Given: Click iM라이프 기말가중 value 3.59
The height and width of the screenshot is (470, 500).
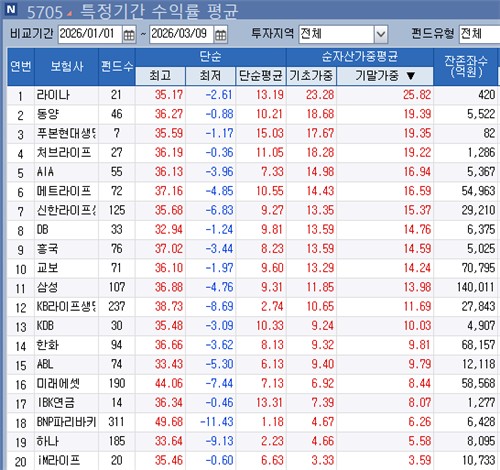Looking at the screenshot, I should tap(420, 460).
